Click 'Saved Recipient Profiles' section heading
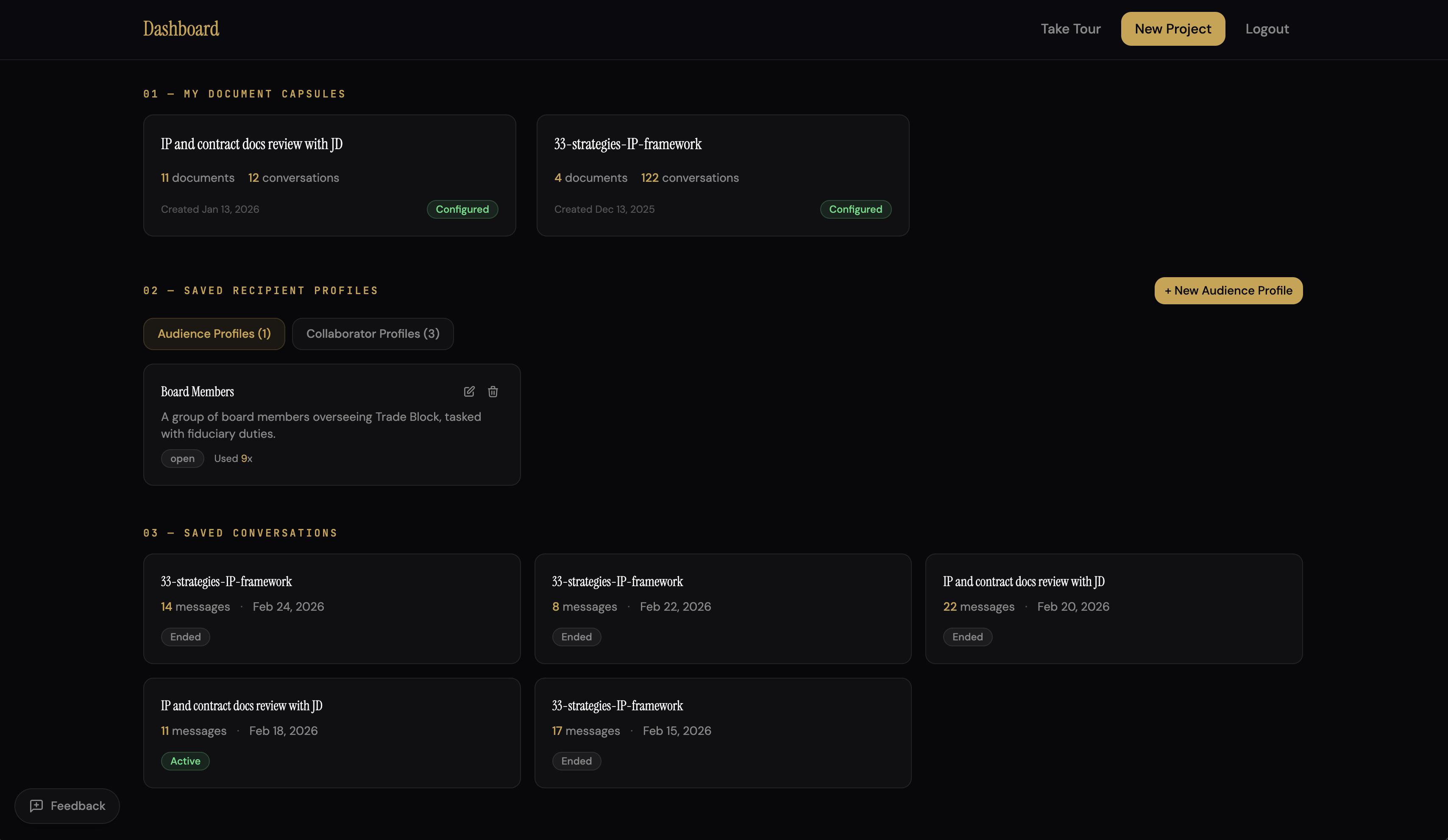The width and height of the screenshot is (1448, 840). (261, 291)
